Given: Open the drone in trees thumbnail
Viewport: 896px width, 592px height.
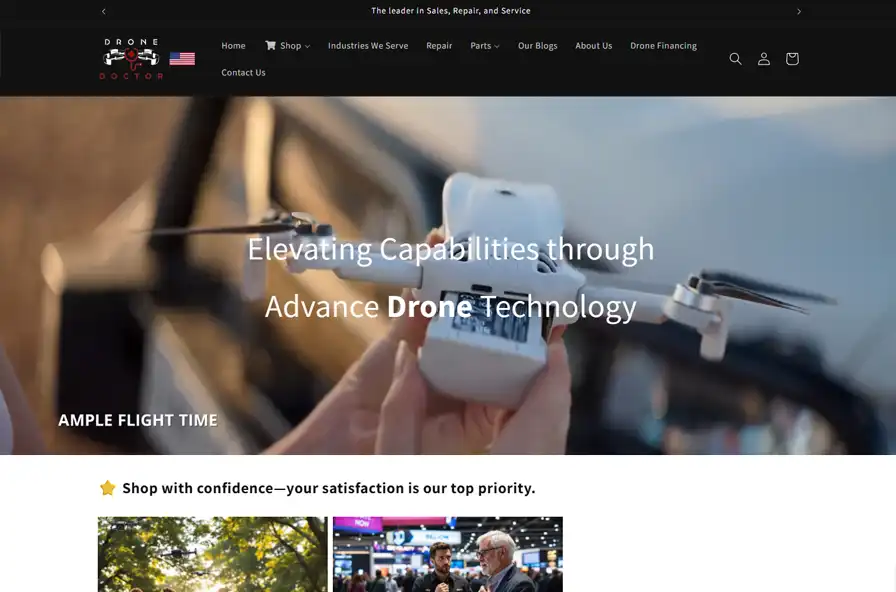Looking at the screenshot, I should [x=213, y=554].
